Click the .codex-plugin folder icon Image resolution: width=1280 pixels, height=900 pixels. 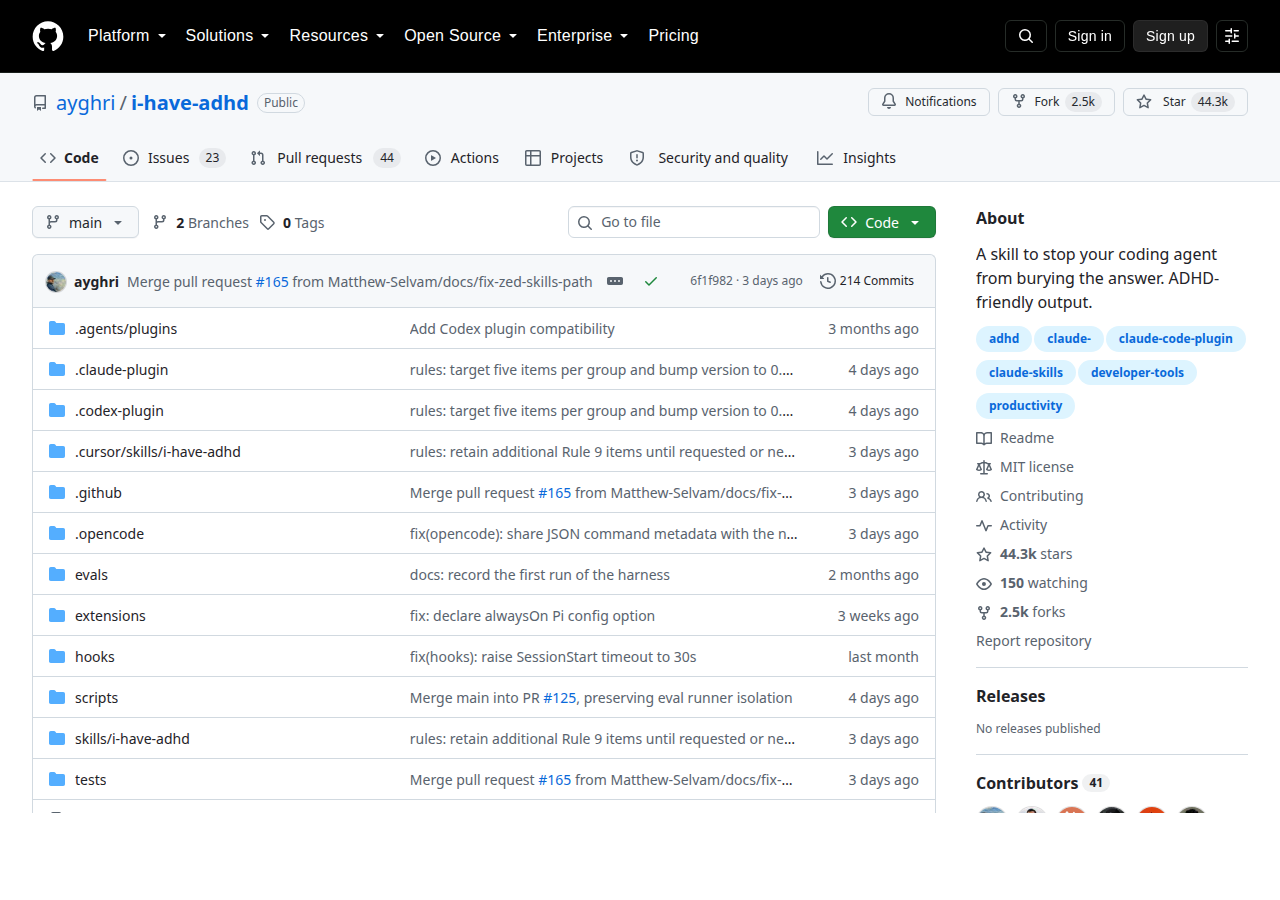click(57, 411)
